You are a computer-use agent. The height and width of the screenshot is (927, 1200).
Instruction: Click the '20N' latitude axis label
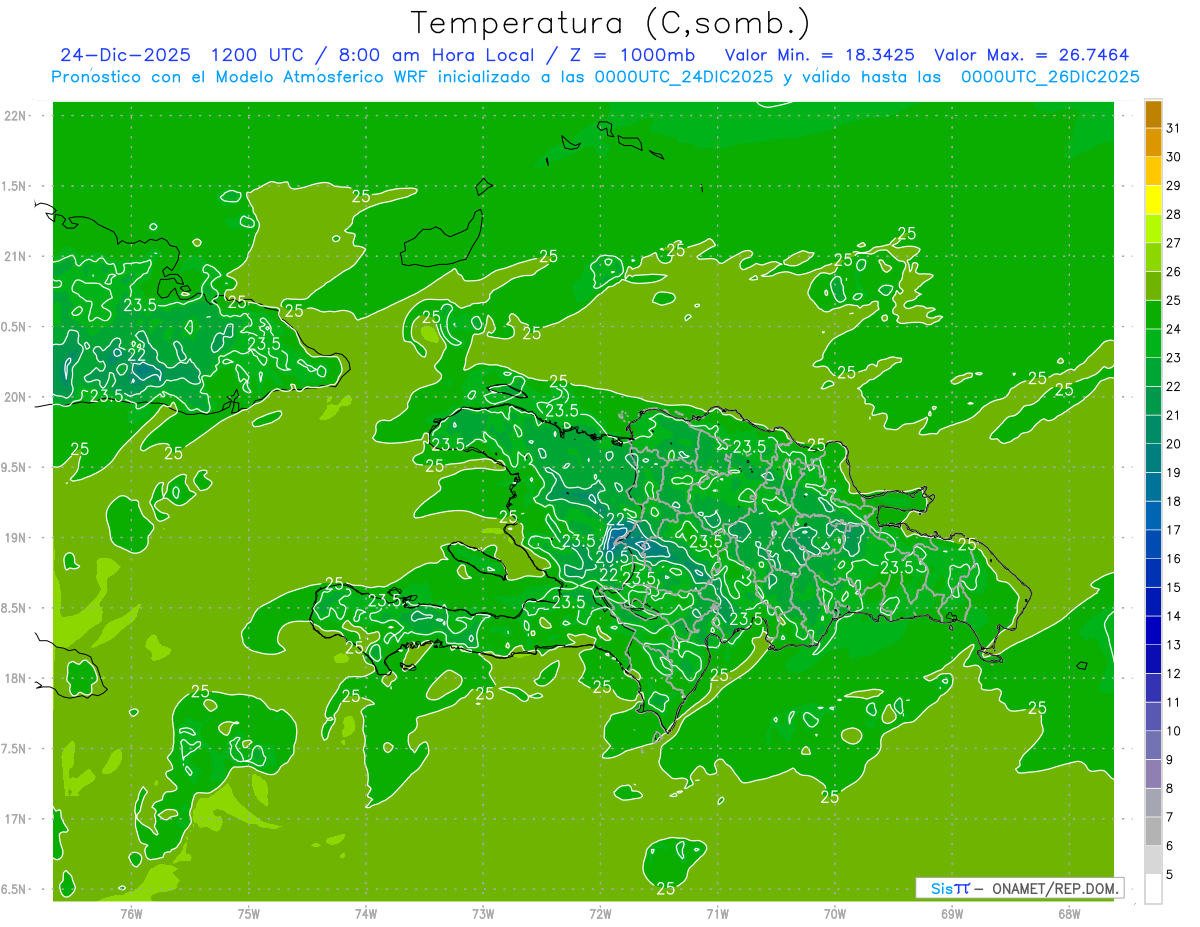click(17, 398)
